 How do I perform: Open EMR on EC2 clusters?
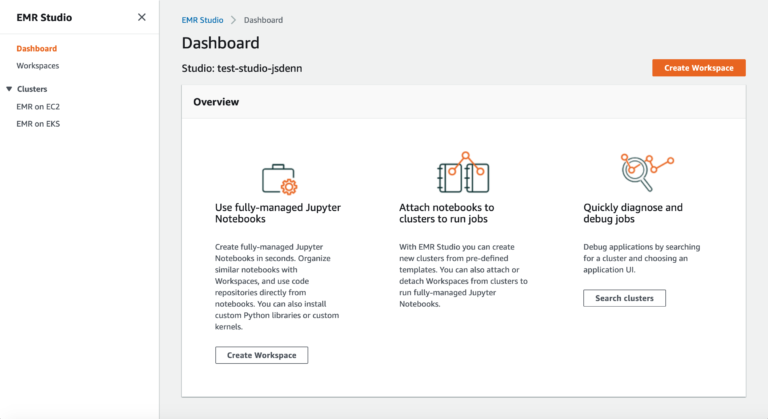click(x=38, y=106)
